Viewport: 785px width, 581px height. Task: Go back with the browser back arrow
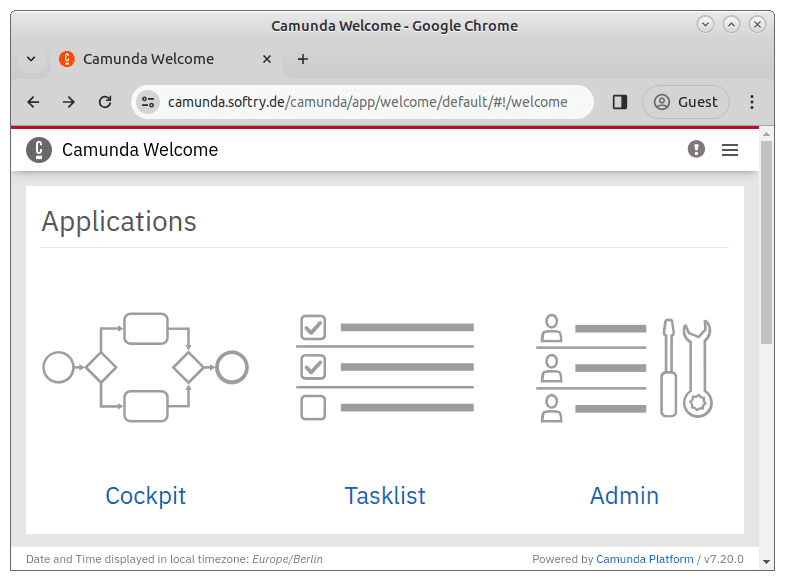click(x=33, y=102)
